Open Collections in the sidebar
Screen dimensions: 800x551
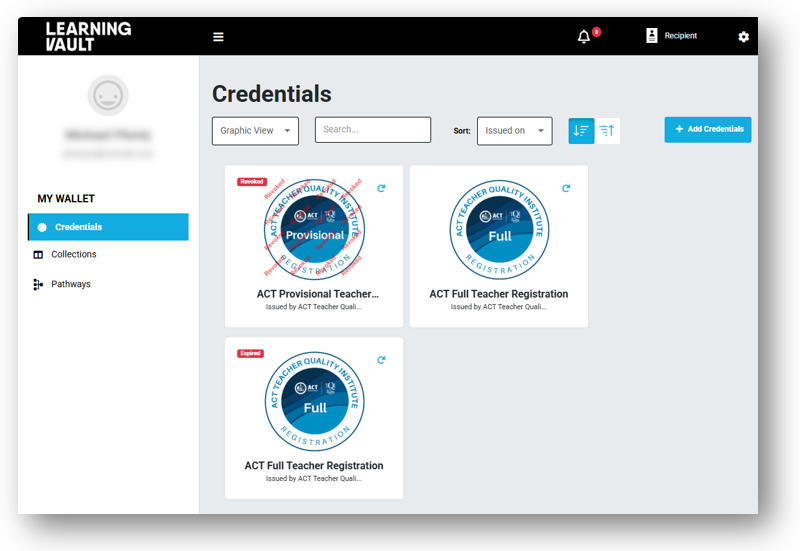pos(73,254)
